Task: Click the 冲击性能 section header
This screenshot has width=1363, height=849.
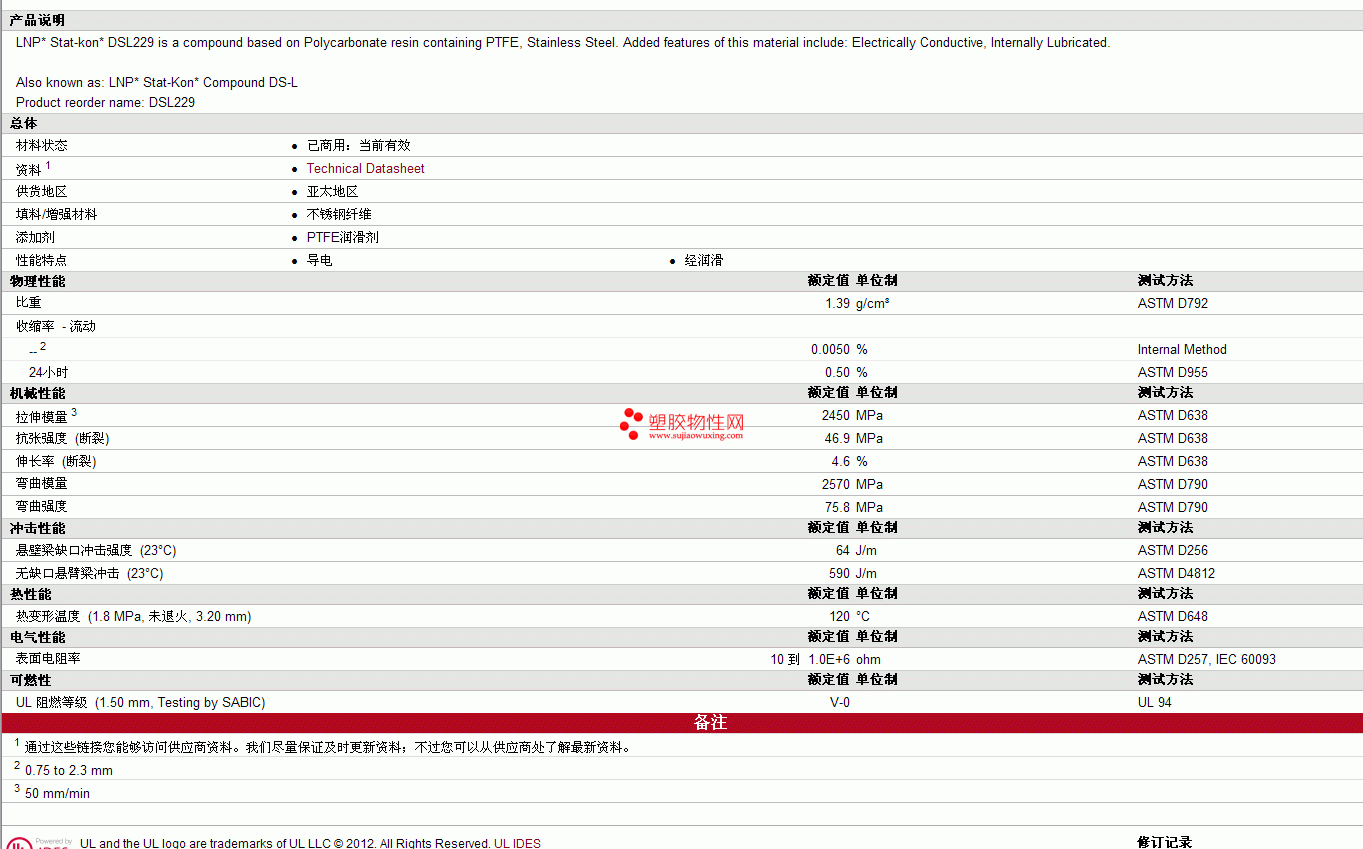Action: point(38,529)
